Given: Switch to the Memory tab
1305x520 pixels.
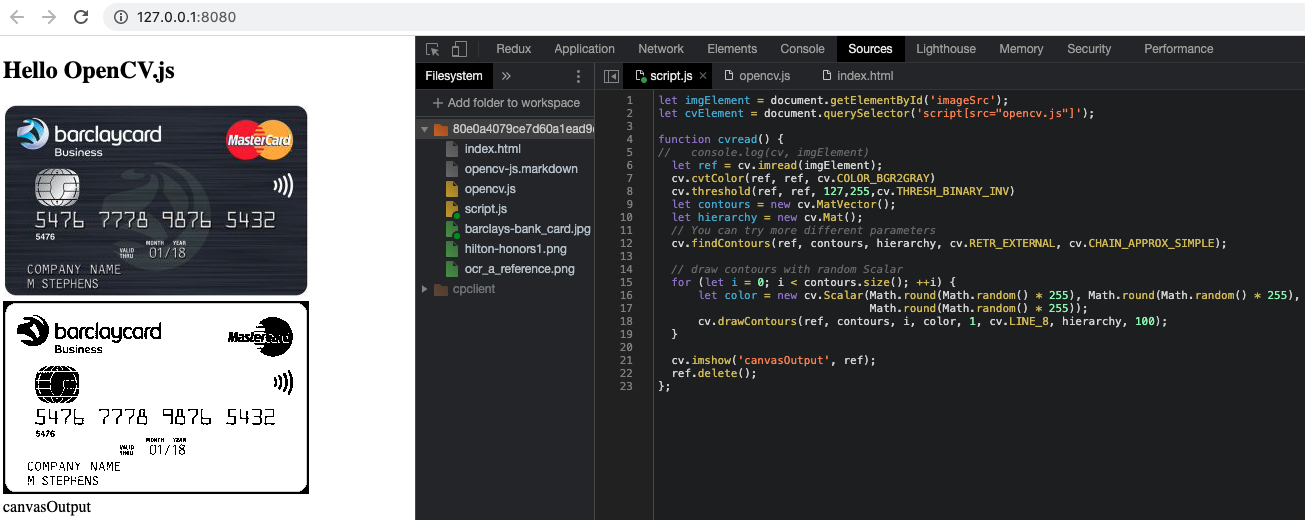Looking at the screenshot, I should [1021, 49].
